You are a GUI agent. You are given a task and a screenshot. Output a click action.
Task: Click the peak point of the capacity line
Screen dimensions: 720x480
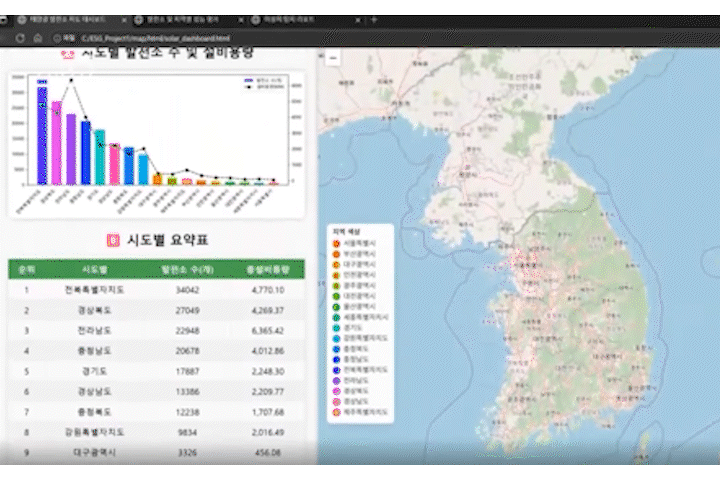pyautogui.click(x=71, y=80)
